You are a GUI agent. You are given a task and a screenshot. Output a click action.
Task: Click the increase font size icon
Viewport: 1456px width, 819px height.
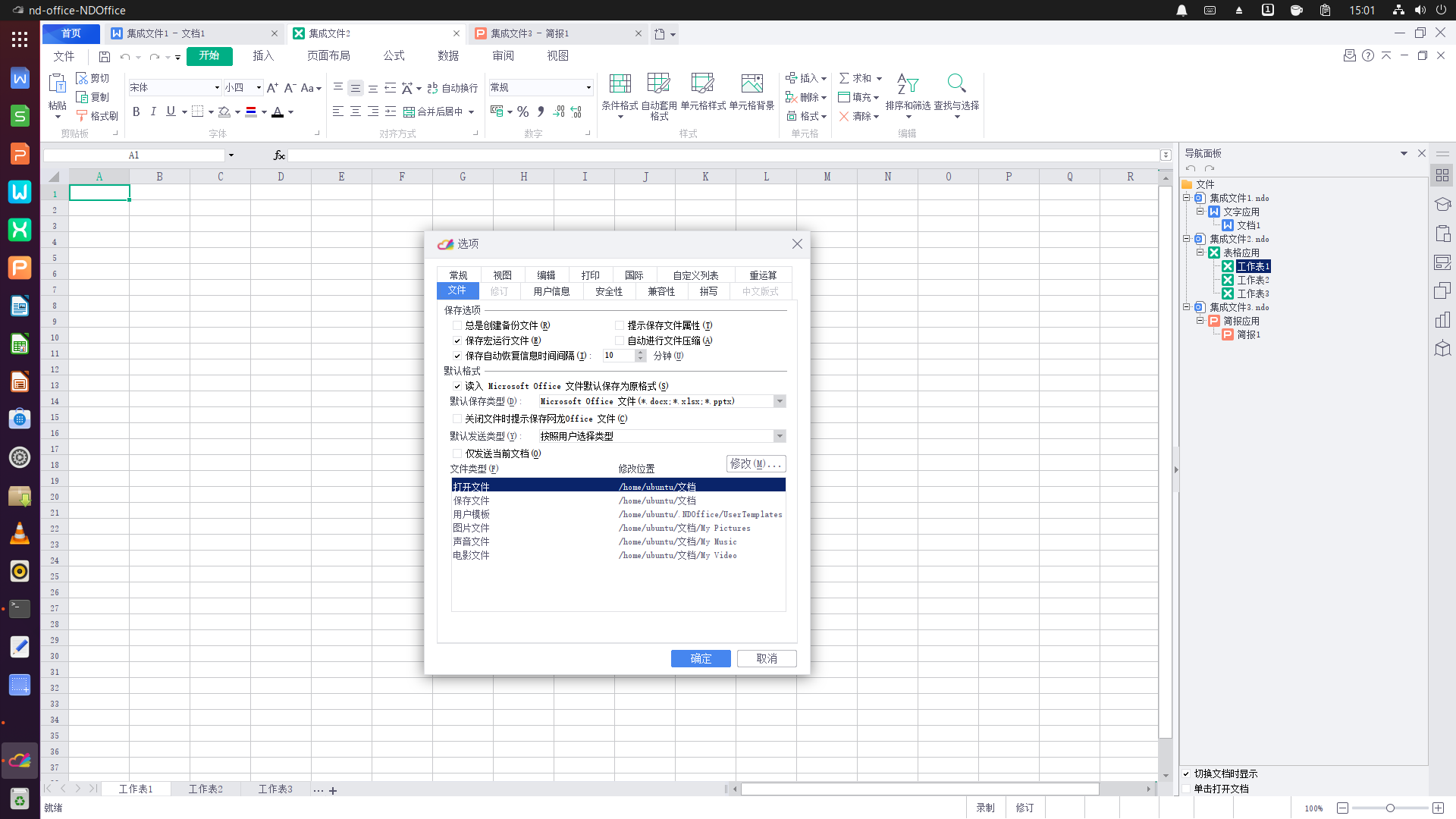[x=272, y=88]
